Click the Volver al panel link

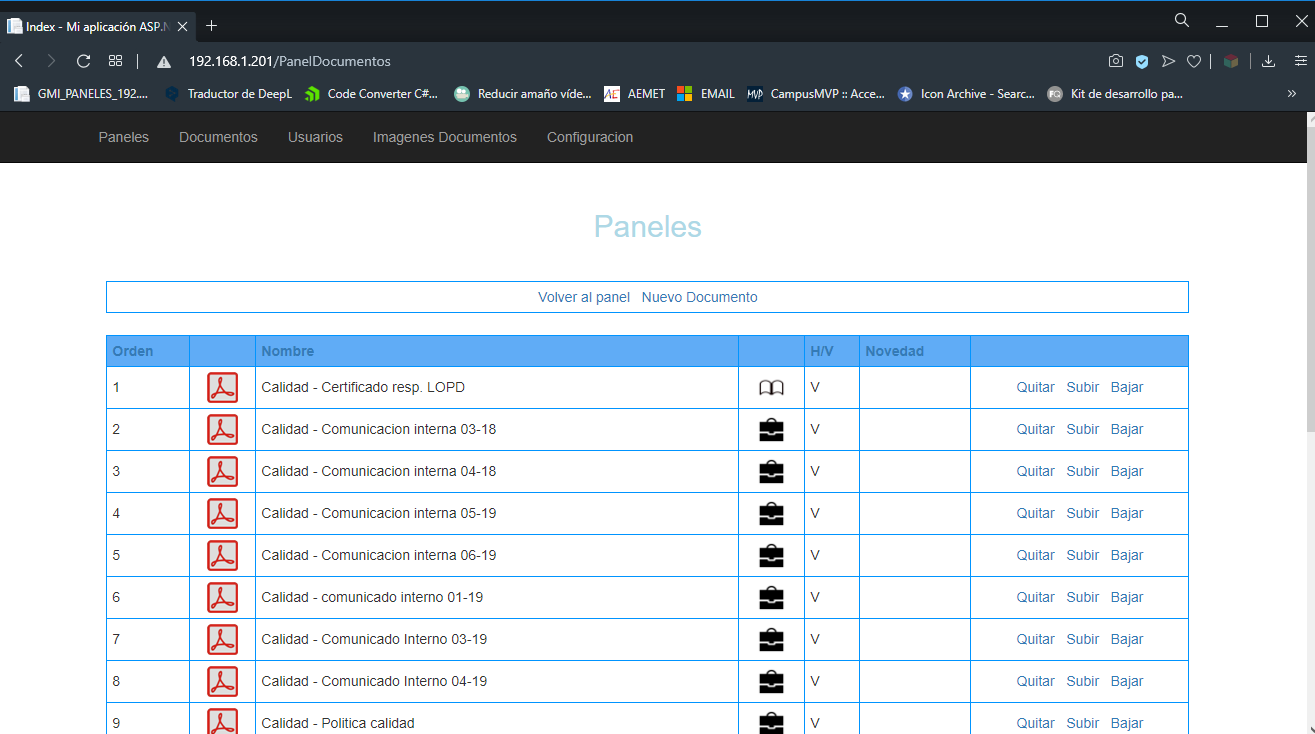pos(584,297)
